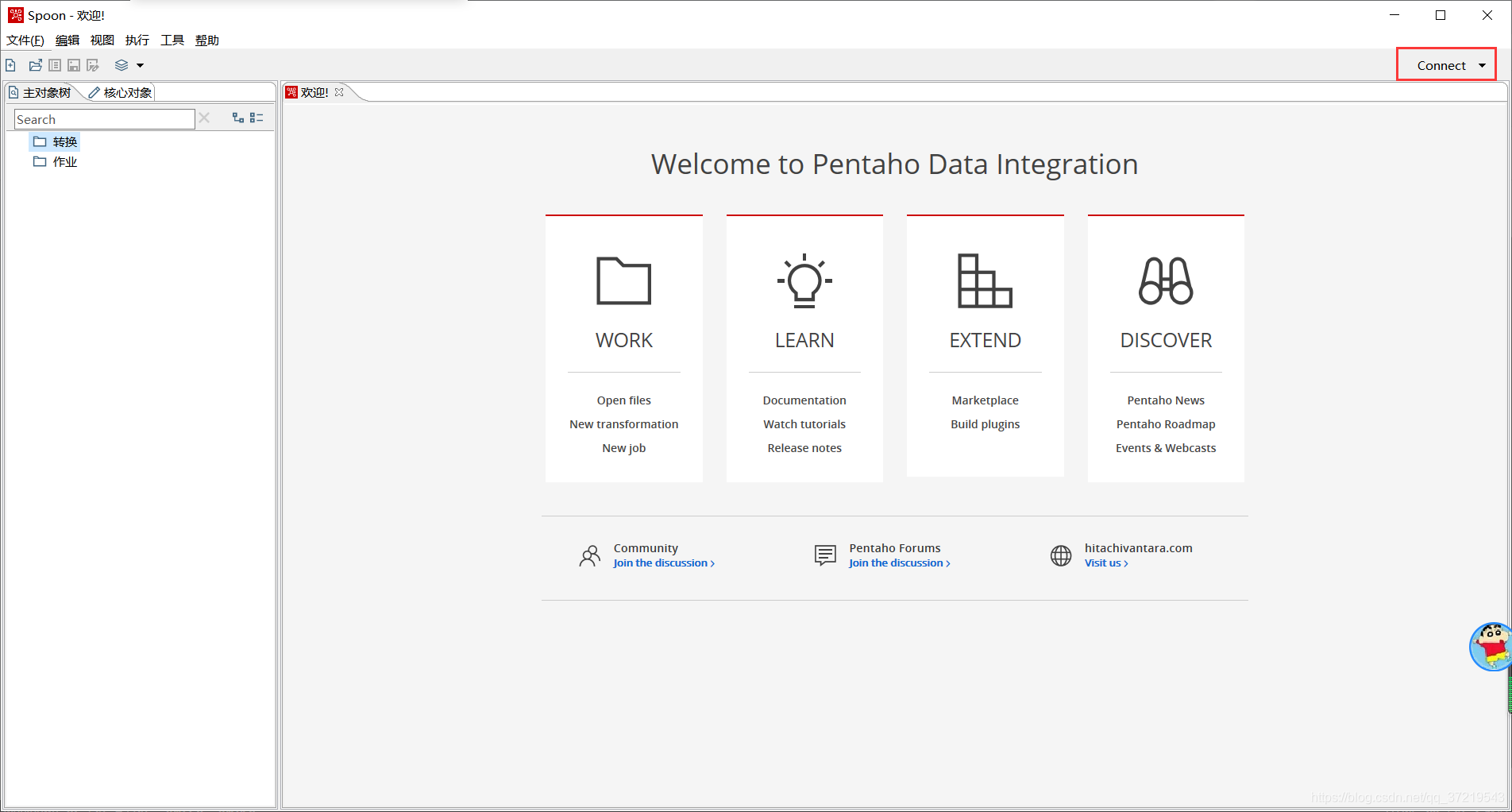Click the Open file toolbar icon

[x=36, y=65]
